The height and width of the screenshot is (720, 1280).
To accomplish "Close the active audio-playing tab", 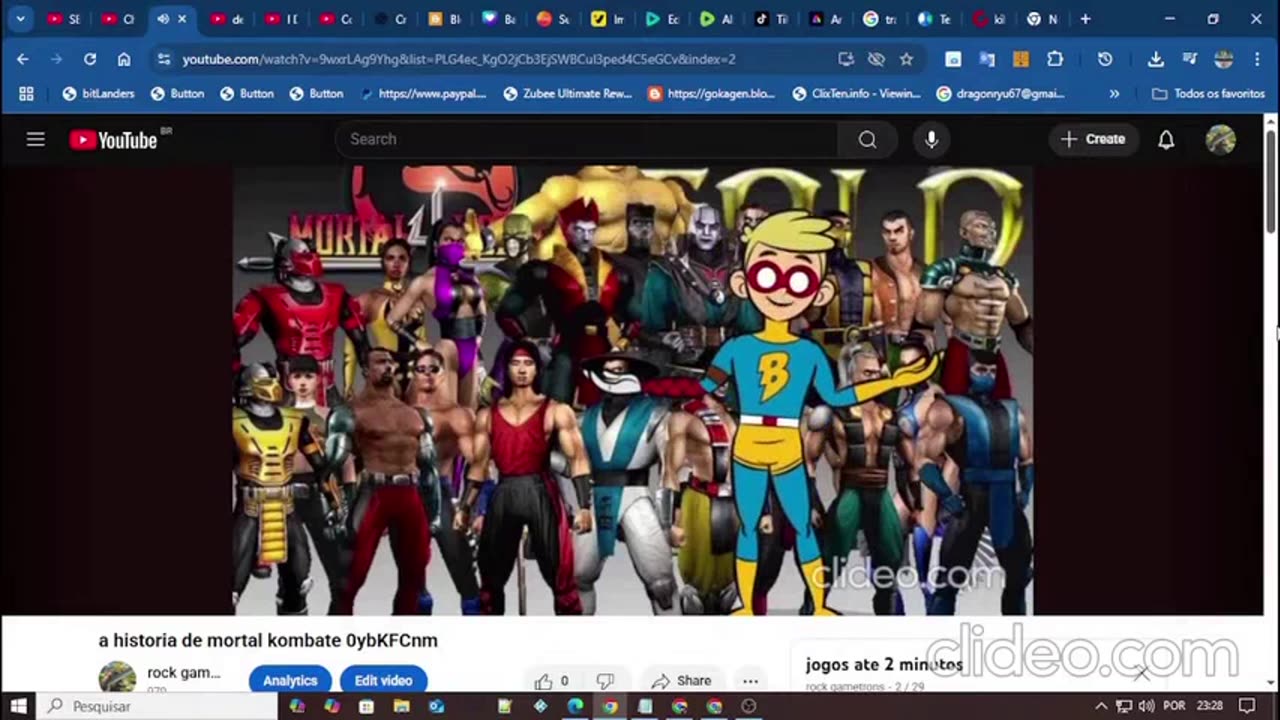I will (182, 19).
